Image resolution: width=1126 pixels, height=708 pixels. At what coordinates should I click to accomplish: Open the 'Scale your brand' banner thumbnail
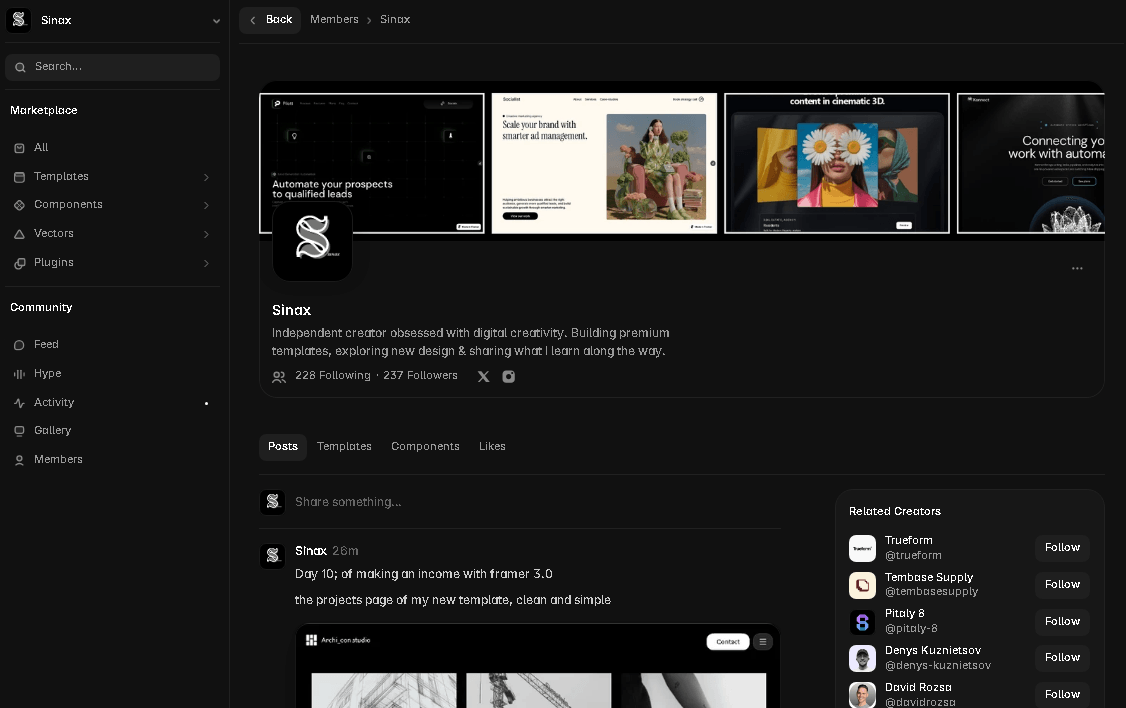pos(605,163)
